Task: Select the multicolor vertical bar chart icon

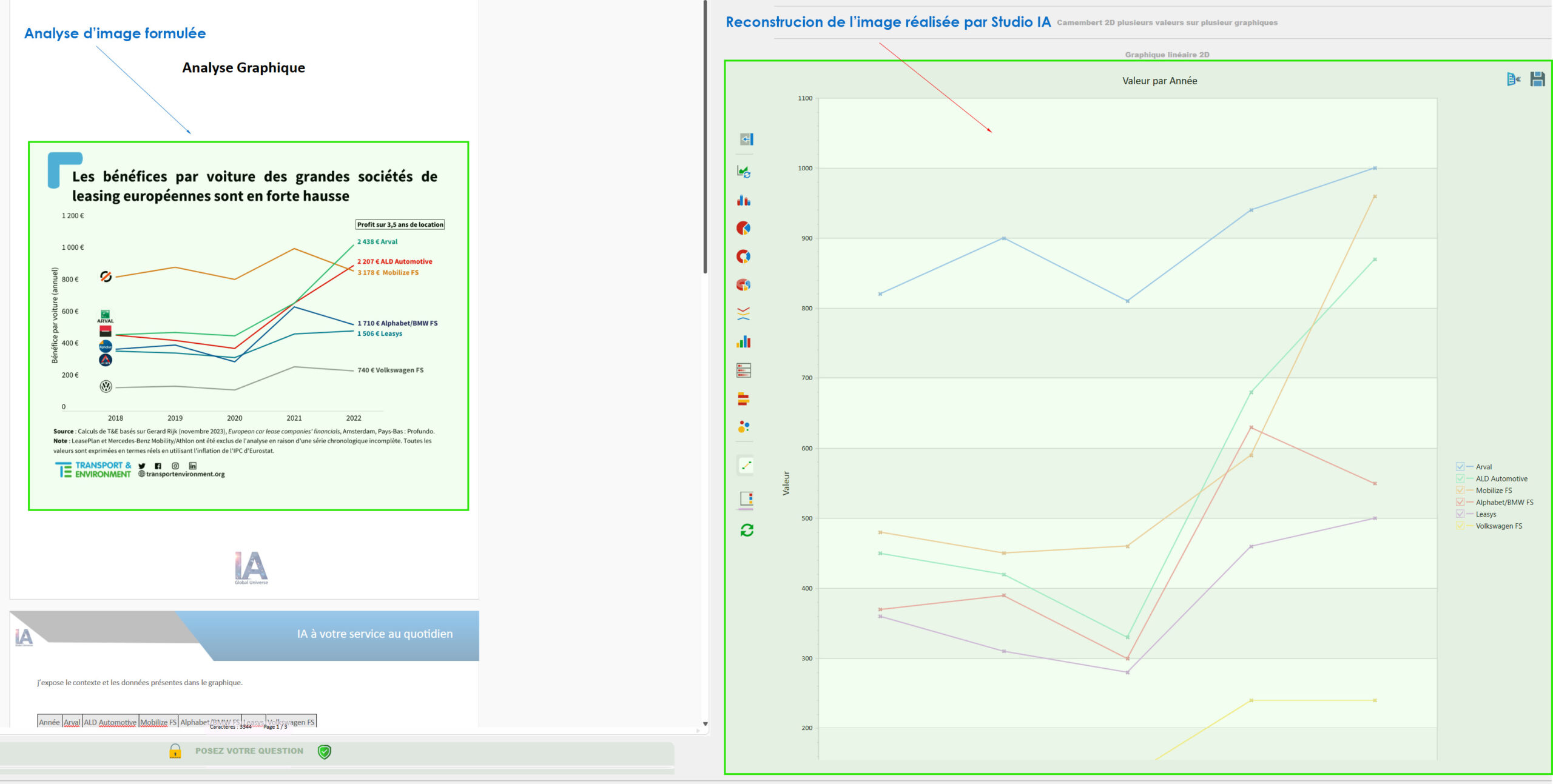Action: (x=744, y=342)
